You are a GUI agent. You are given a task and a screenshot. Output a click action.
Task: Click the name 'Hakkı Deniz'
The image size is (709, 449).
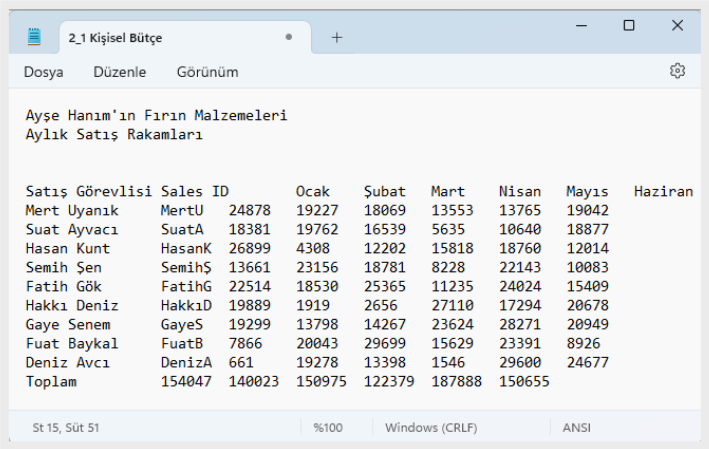(72, 305)
